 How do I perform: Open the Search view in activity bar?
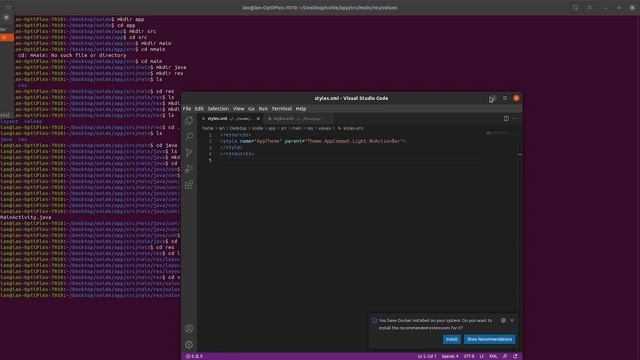(189, 136)
